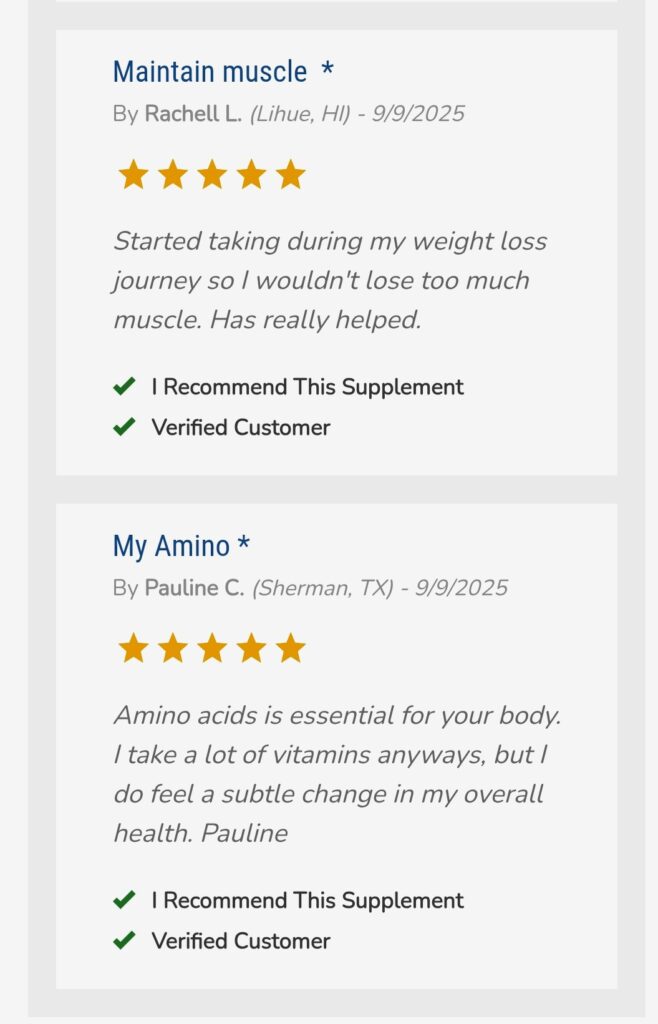The image size is (658, 1024).
Task: Click the 'My Amino' review title
Action: click(x=171, y=546)
